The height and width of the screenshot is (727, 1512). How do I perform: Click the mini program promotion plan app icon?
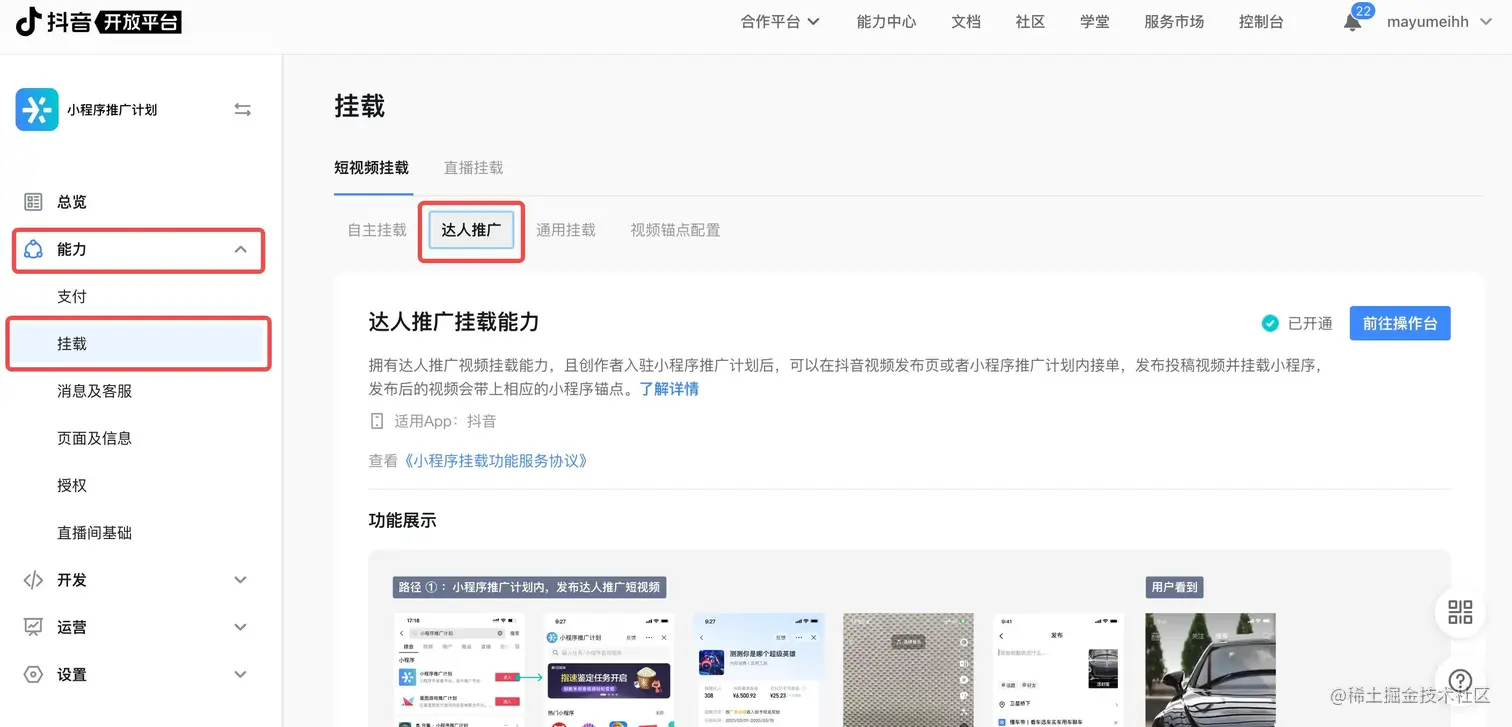tap(37, 109)
